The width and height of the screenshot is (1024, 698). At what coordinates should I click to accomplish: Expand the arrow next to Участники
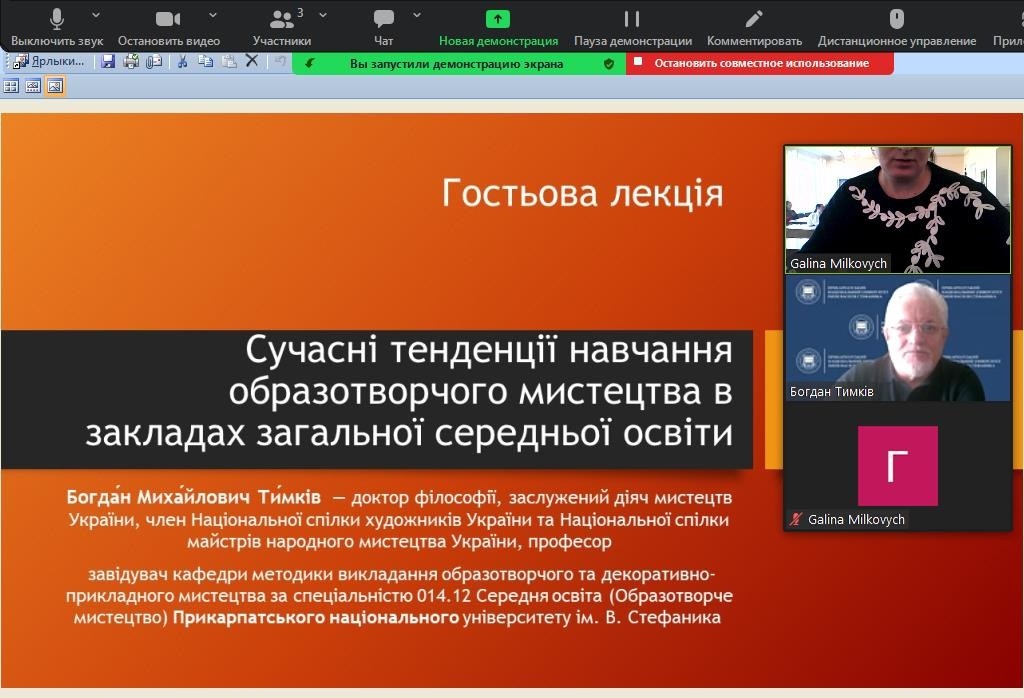pos(324,15)
